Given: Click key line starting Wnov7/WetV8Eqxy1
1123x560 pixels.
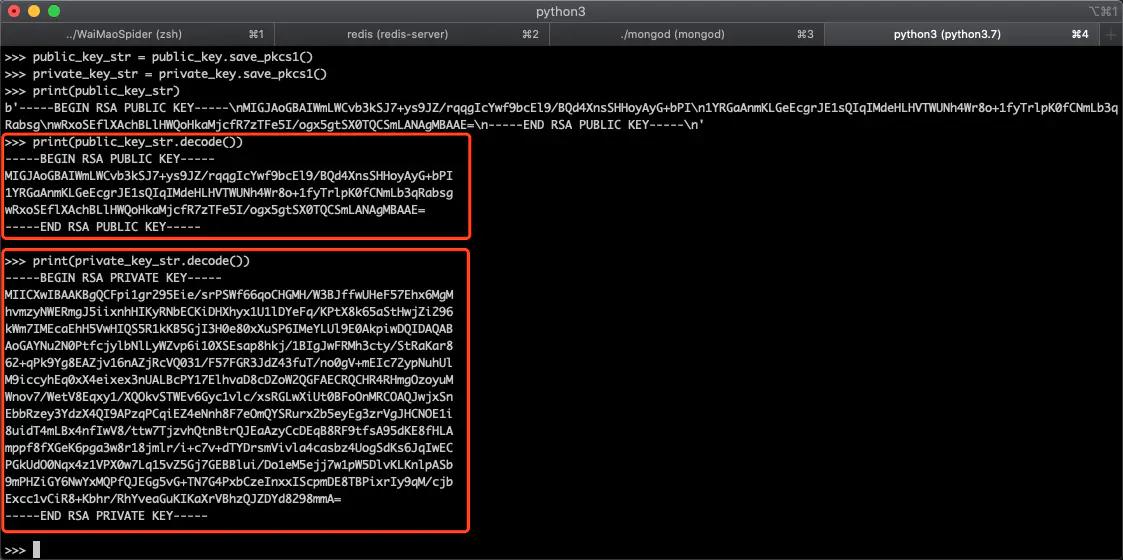Looking at the screenshot, I should (228, 397).
